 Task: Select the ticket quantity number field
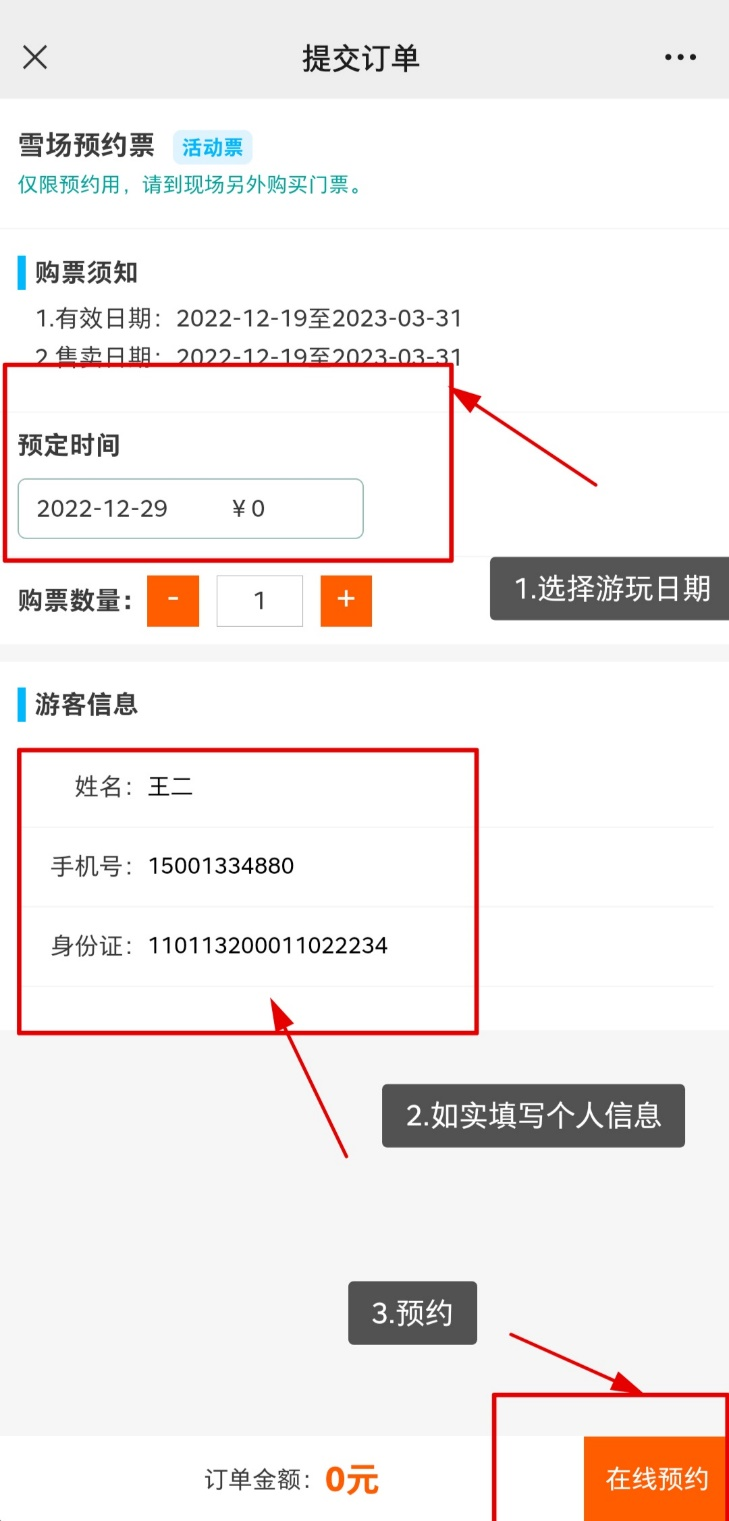click(x=260, y=600)
